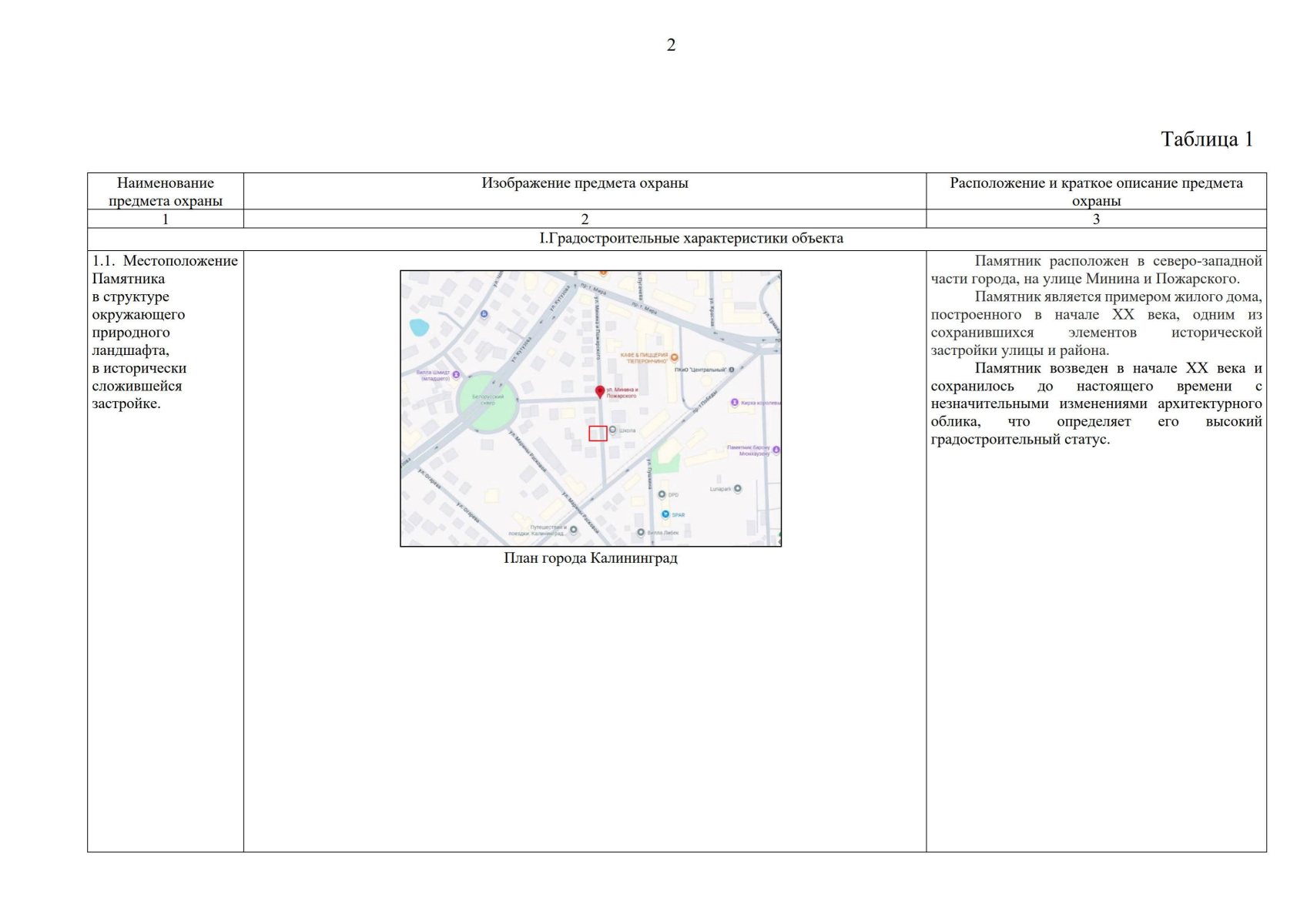Click the header "Изображение предмета охраны"
The image size is (1307, 924).
click(x=585, y=183)
